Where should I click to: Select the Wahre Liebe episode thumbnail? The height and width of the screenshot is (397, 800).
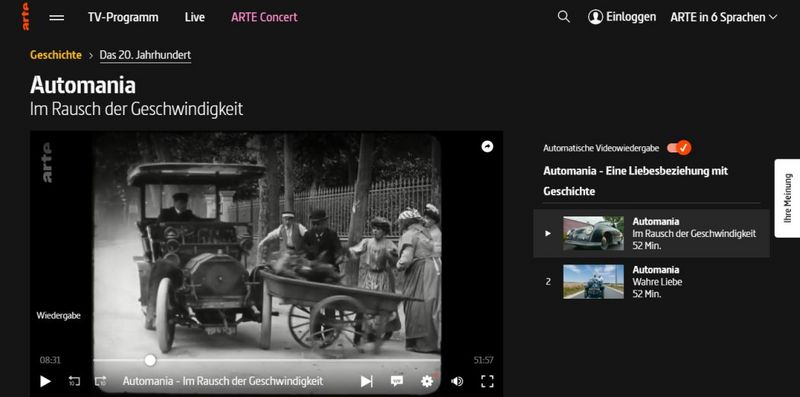point(593,281)
